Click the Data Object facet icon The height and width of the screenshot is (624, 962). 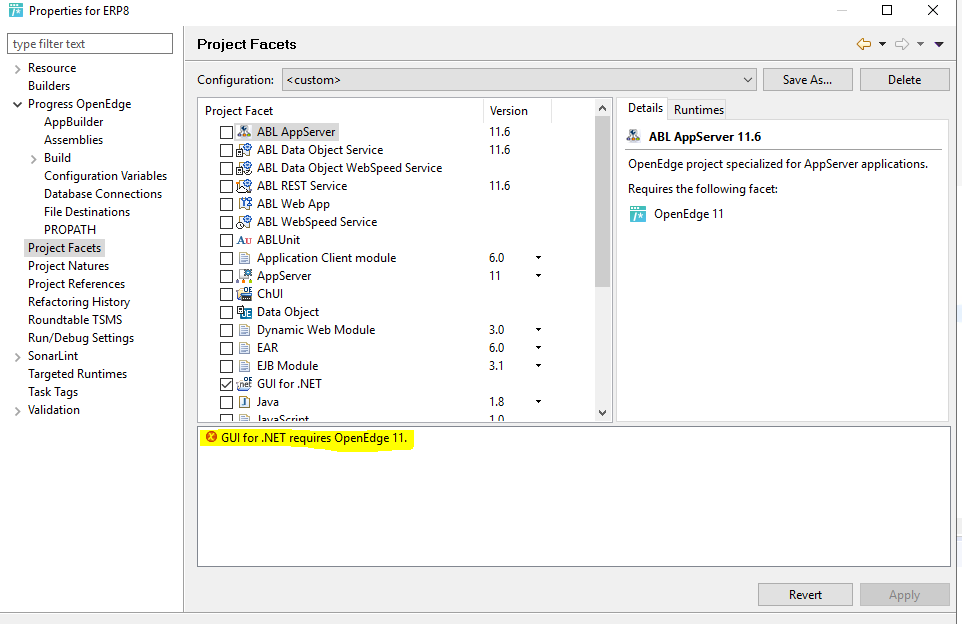click(x=244, y=312)
